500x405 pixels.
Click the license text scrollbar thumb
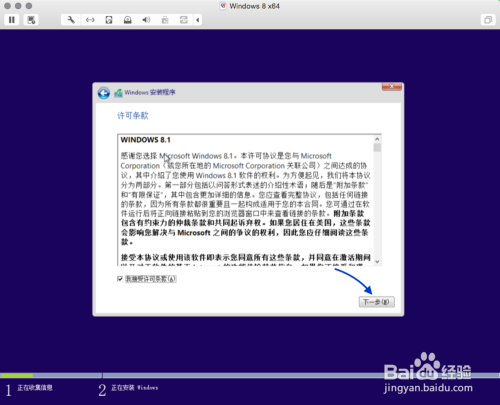(x=377, y=148)
